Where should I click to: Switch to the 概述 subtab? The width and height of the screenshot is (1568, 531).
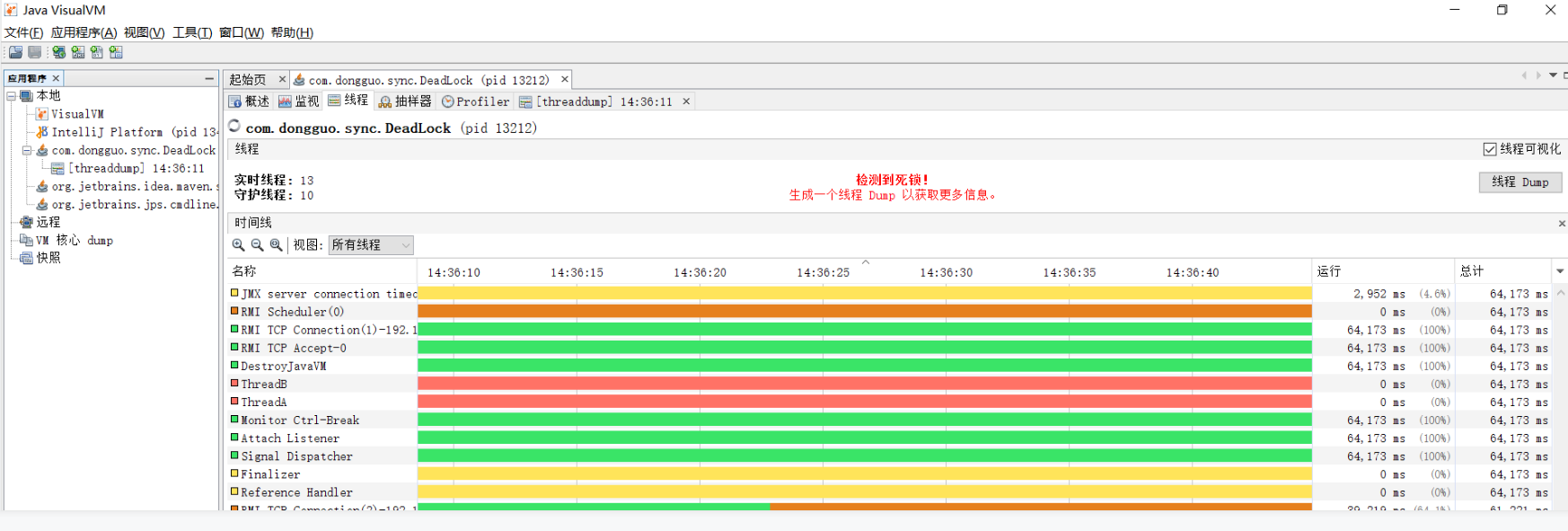point(249,102)
